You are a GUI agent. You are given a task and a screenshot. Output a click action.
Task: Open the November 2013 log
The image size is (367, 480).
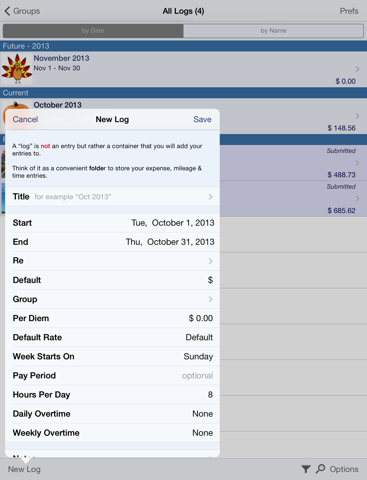[183, 69]
